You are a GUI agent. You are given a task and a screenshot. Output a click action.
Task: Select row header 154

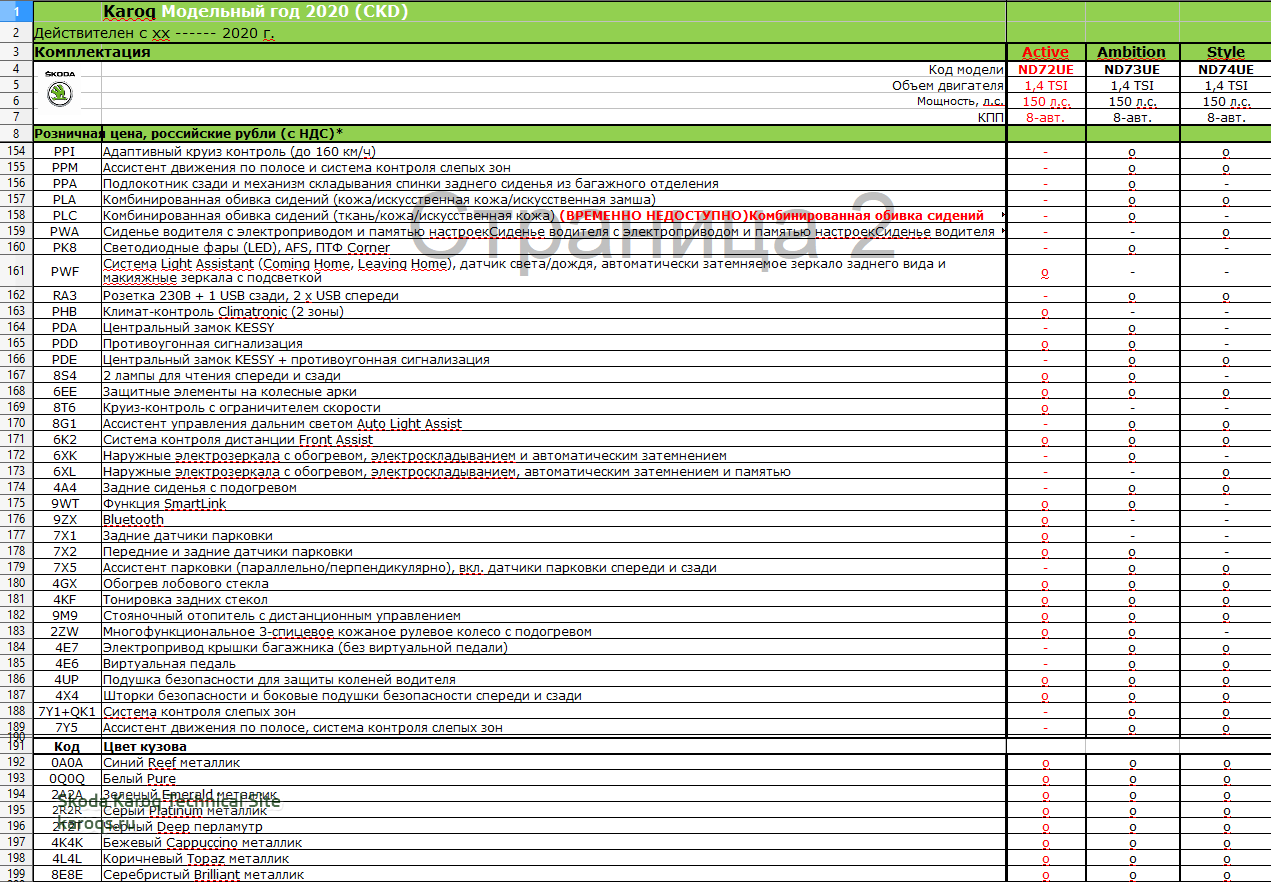tap(16, 151)
